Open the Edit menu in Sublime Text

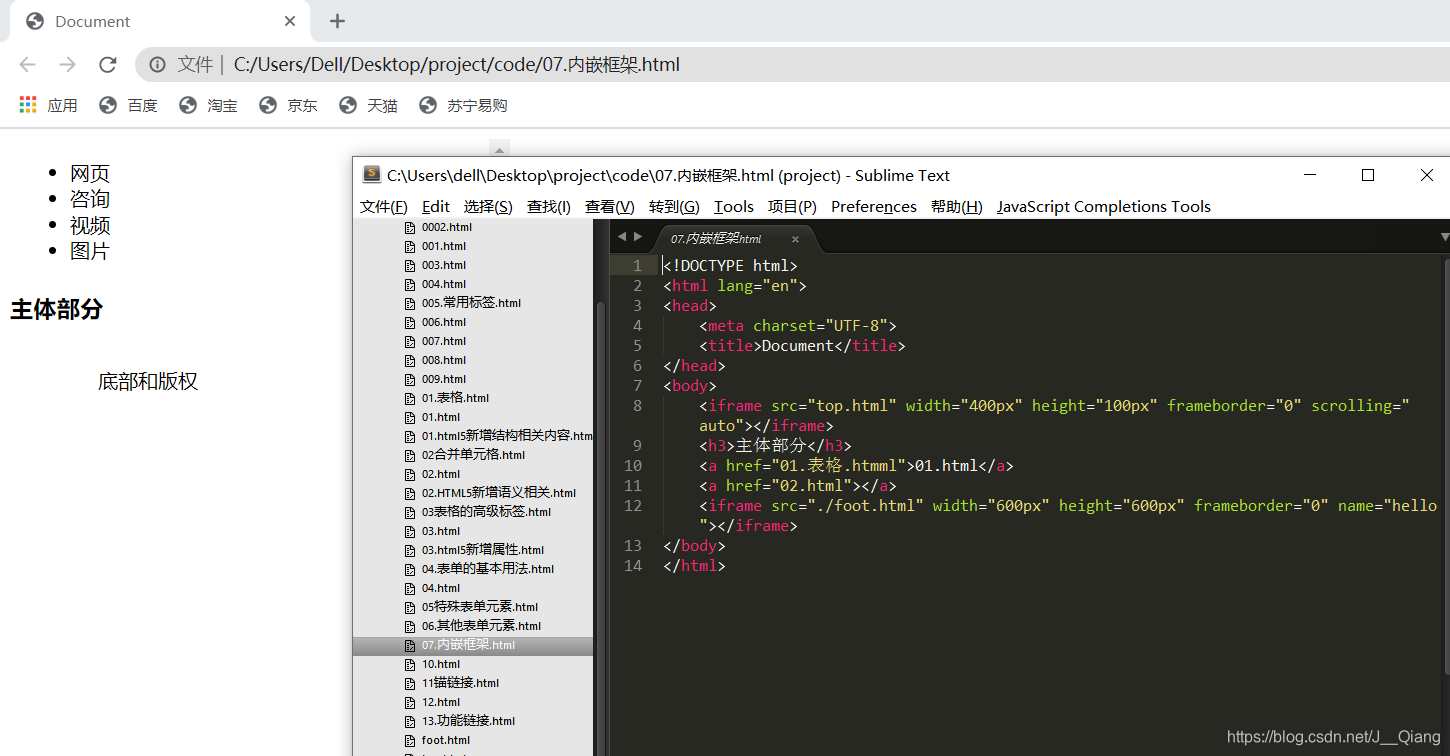click(436, 206)
